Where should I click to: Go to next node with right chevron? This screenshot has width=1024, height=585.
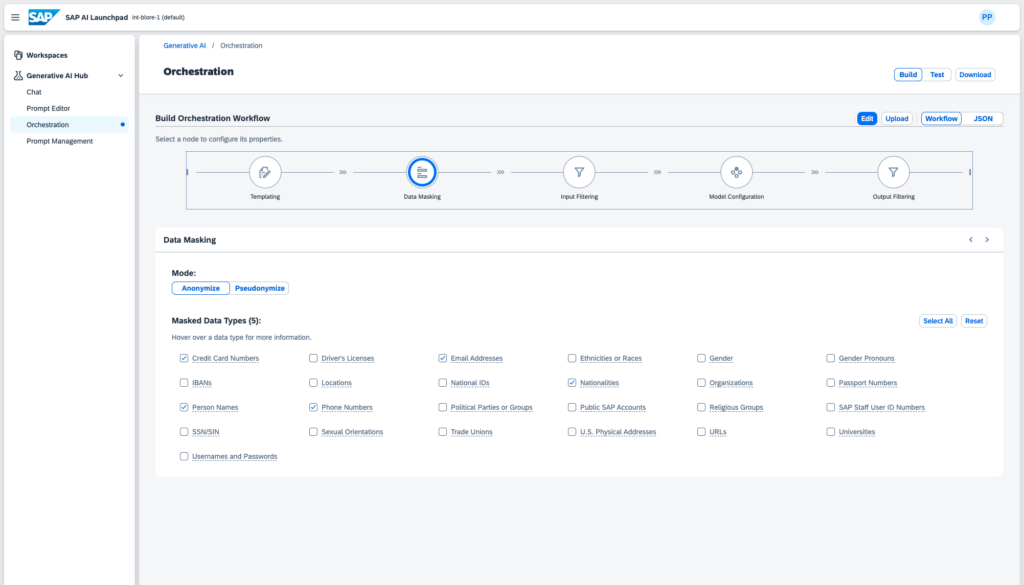987,240
